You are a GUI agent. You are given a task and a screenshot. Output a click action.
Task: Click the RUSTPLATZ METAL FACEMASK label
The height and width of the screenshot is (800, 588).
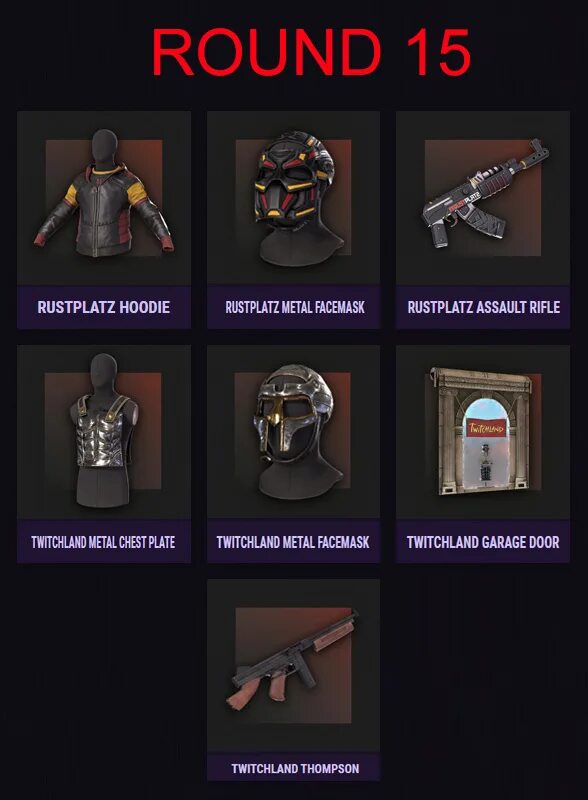click(x=295, y=307)
